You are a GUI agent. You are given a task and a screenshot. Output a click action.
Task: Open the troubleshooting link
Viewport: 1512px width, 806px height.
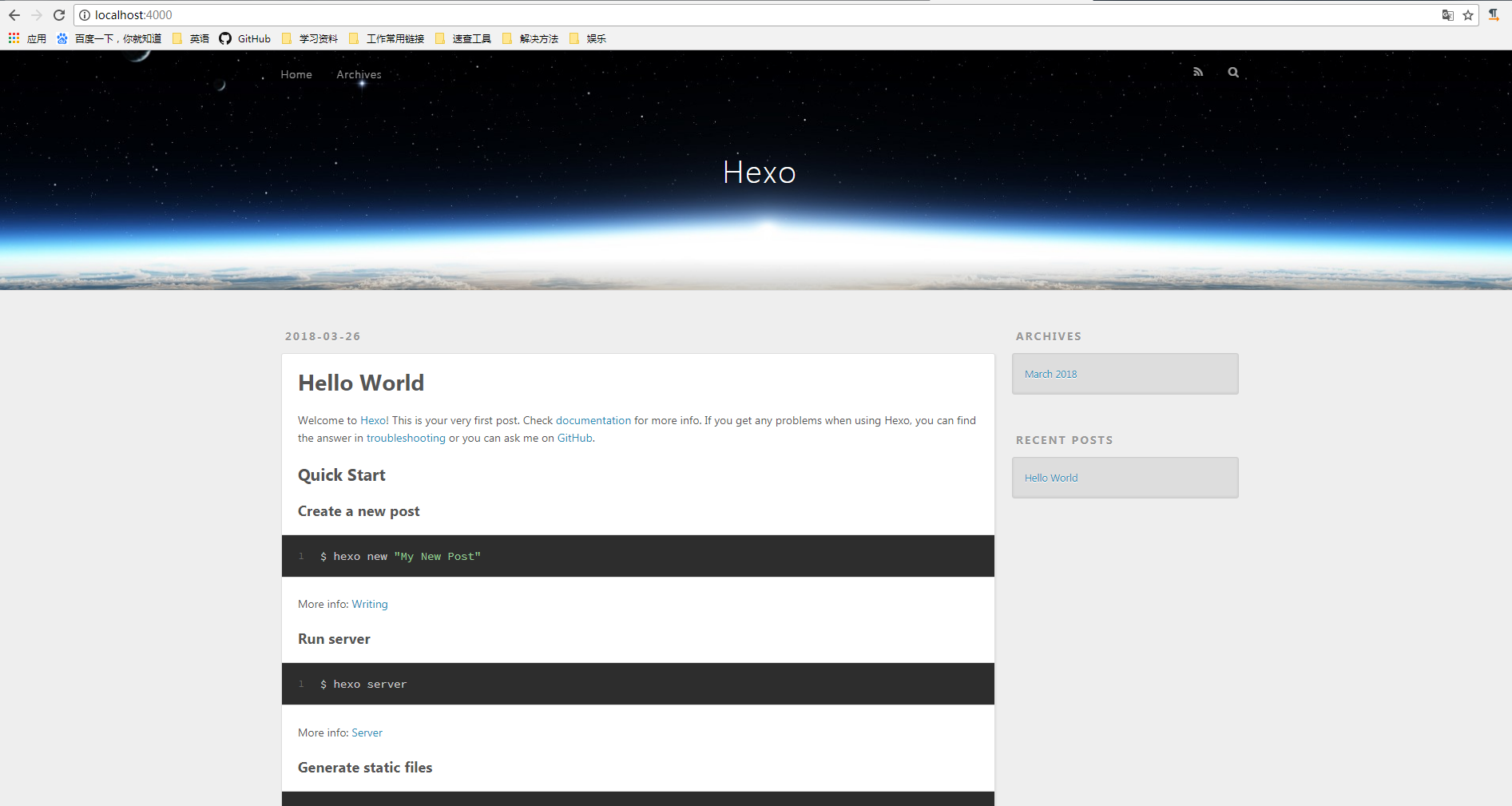[x=406, y=438]
